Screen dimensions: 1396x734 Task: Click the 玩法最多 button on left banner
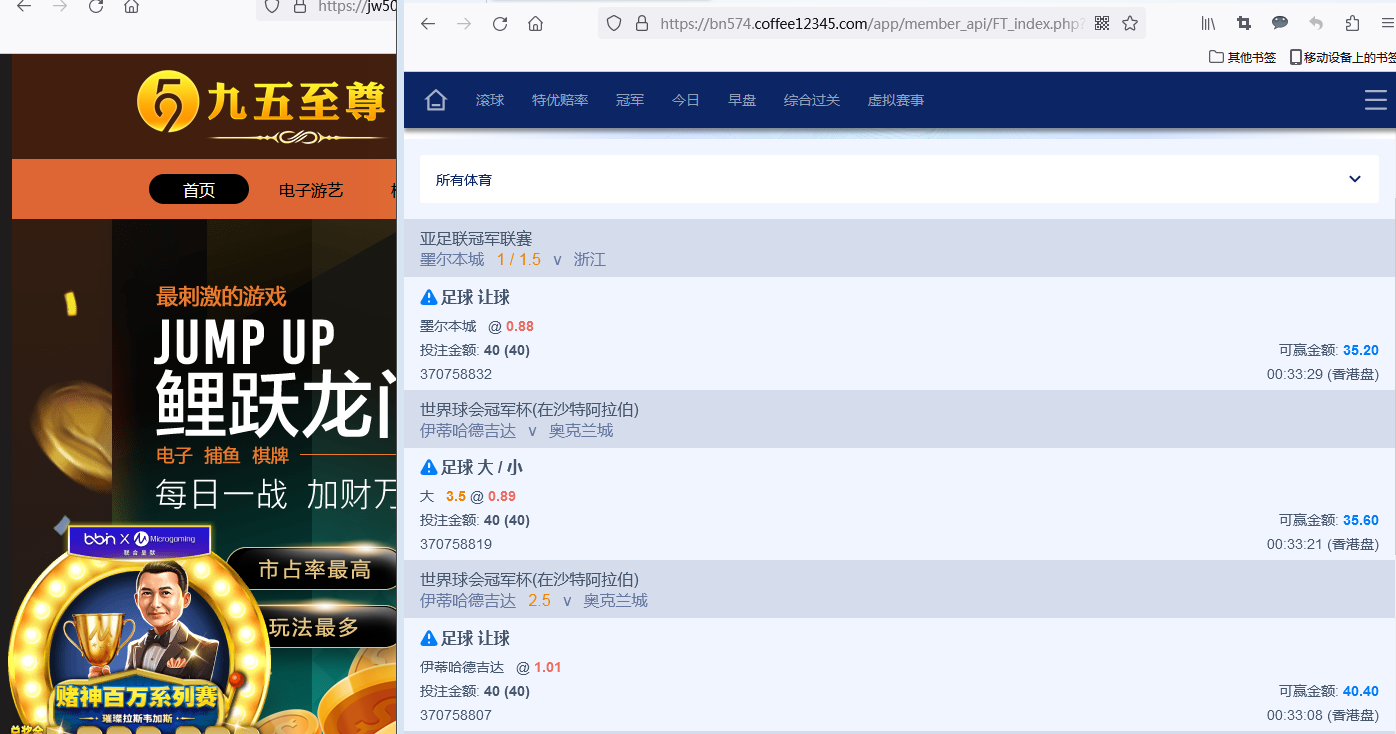314,627
